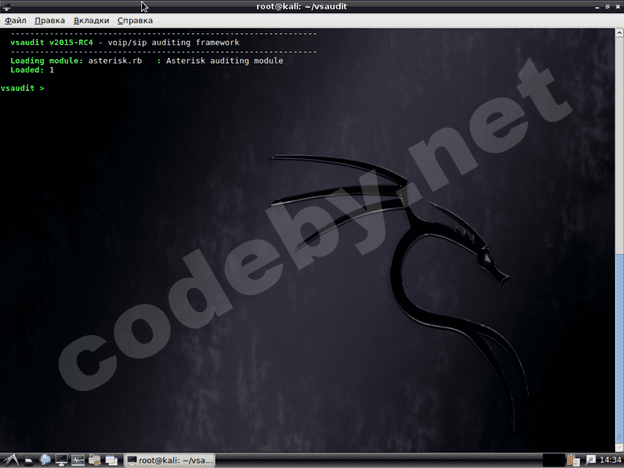Click the 'Loaded: 1' line

[32, 70]
